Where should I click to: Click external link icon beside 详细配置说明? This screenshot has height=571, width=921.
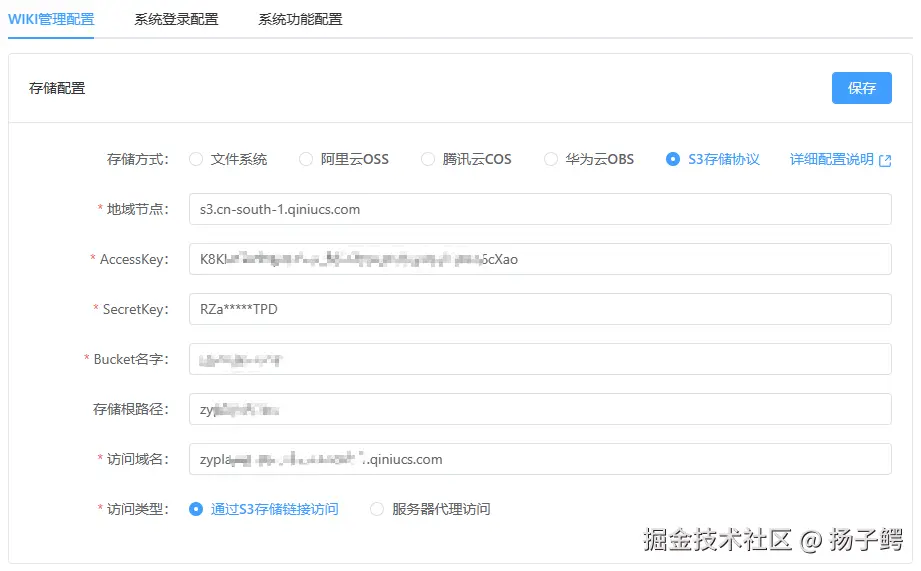tap(885, 160)
